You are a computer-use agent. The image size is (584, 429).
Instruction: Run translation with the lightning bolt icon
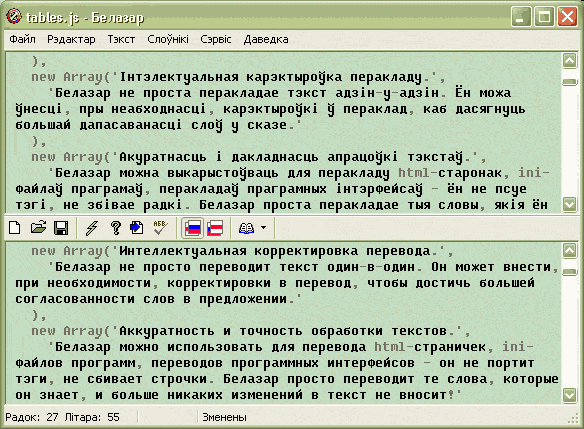92,228
